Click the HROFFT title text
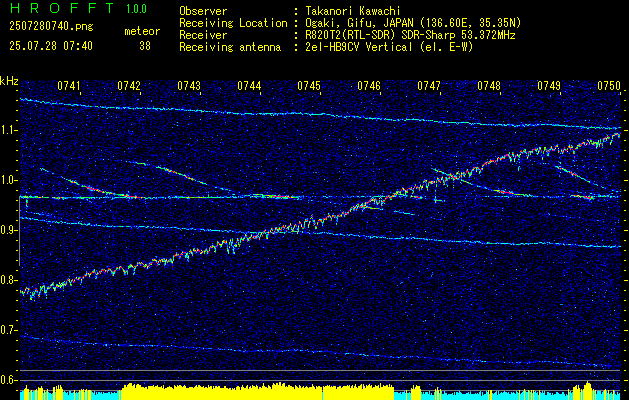Screen dimensions: 629x400 62,8
